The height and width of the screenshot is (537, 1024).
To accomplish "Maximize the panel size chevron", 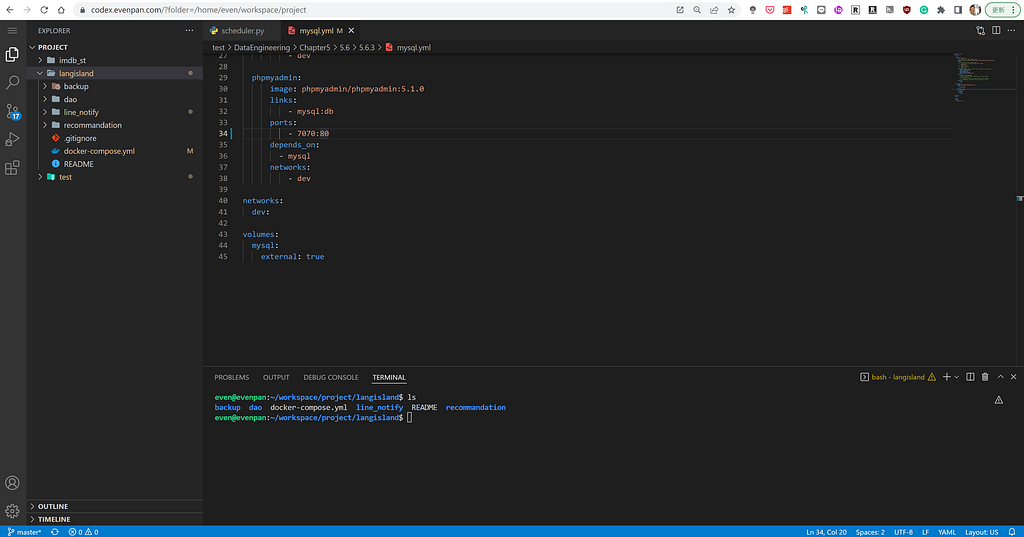I will pos(1000,377).
